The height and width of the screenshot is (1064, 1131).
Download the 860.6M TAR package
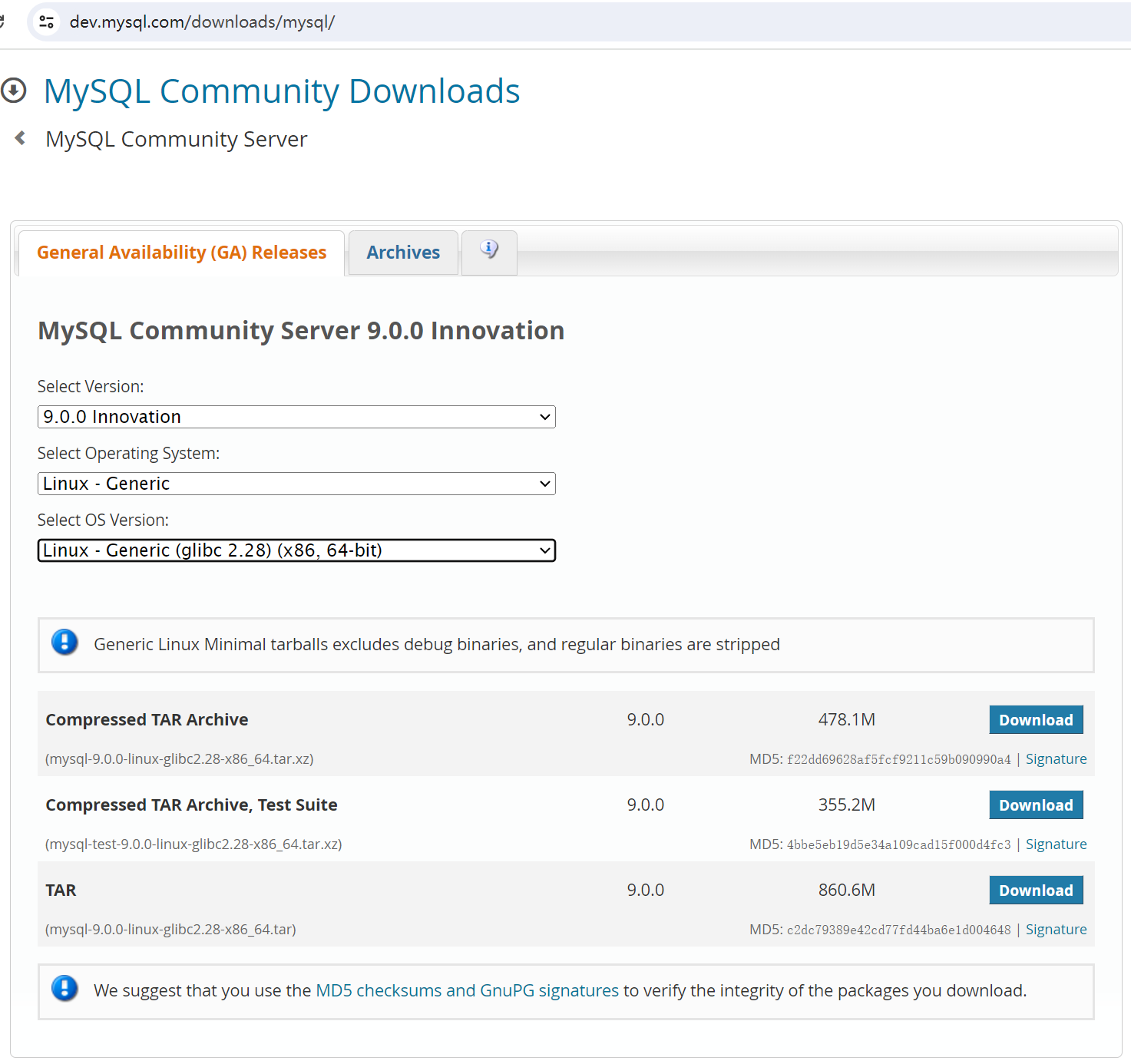[1036, 891]
